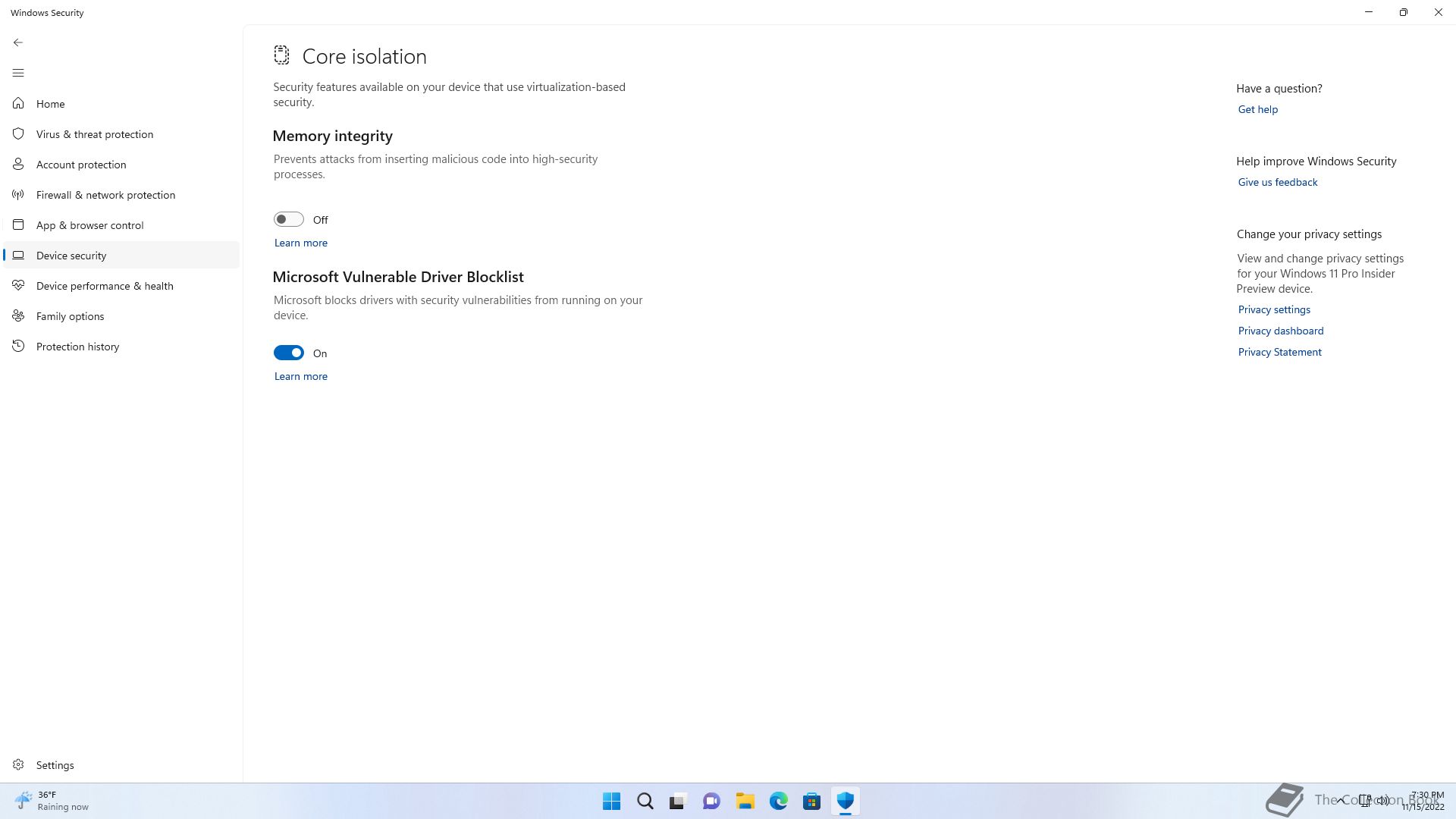Go back using the back arrow
Image resolution: width=1456 pixels, height=819 pixels.
click(x=18, y=42)
